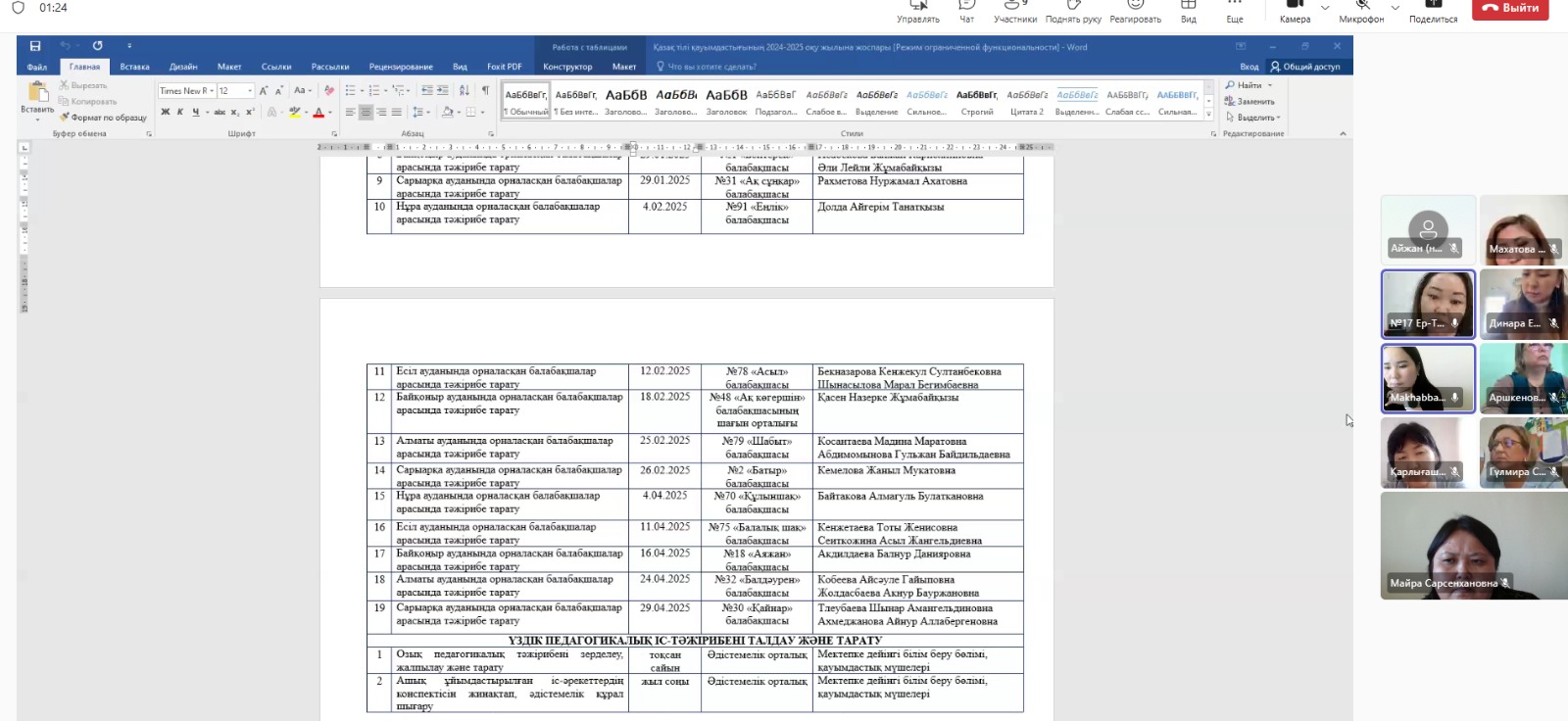Click the red font color button
Viewport: 1568px width, 721px height.
point(318,113)
